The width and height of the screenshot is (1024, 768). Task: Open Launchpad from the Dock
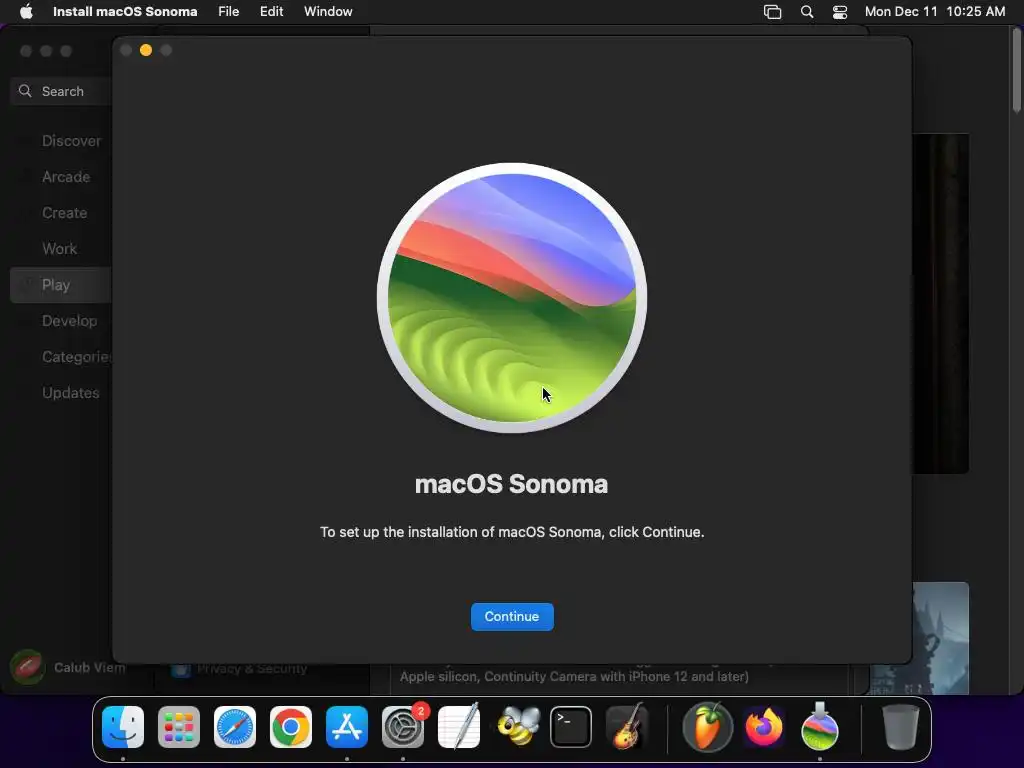(x=179, y=727)
